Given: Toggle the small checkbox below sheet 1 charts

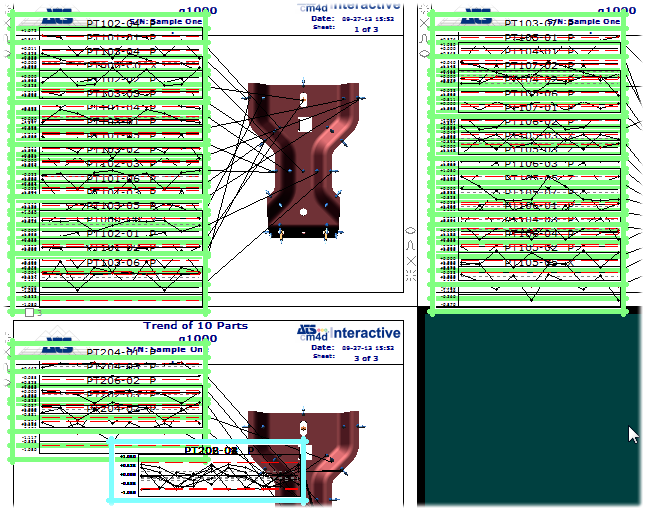Looking at the screenshot, I should (29, 312).
